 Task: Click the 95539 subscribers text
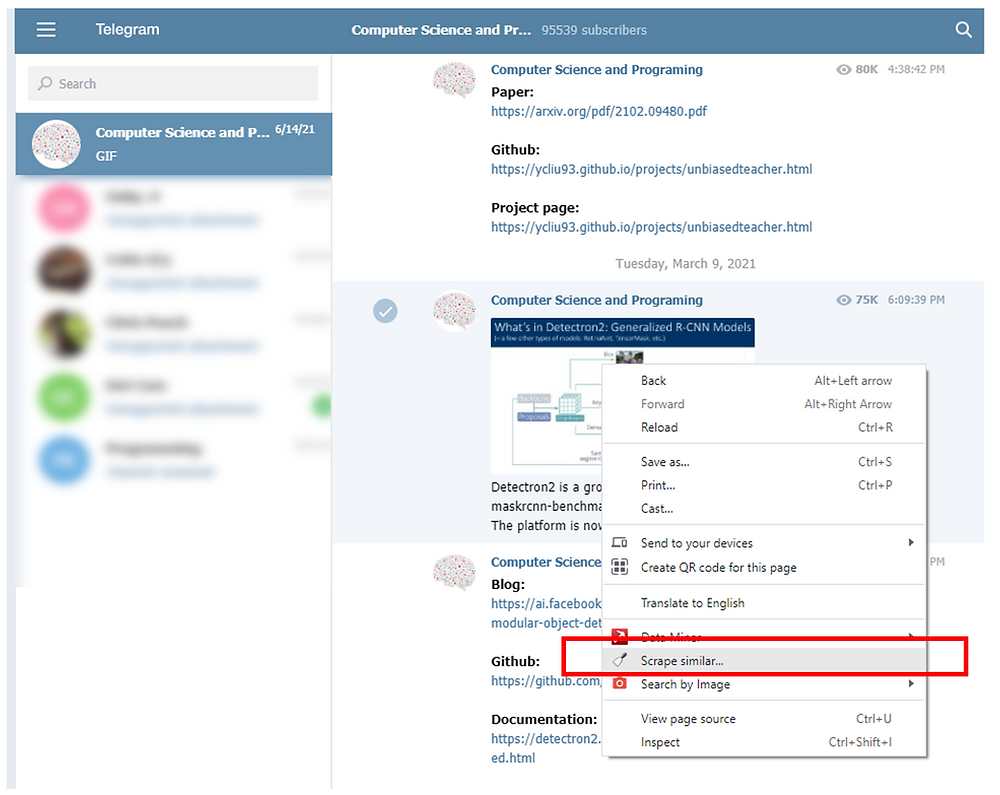pyautogui.click(x=594, y=30)
